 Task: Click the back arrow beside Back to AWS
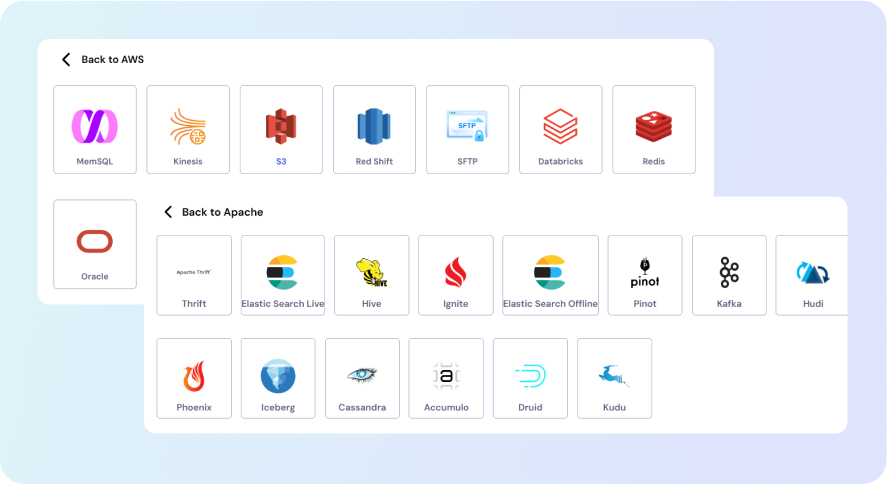coord(66,59)
